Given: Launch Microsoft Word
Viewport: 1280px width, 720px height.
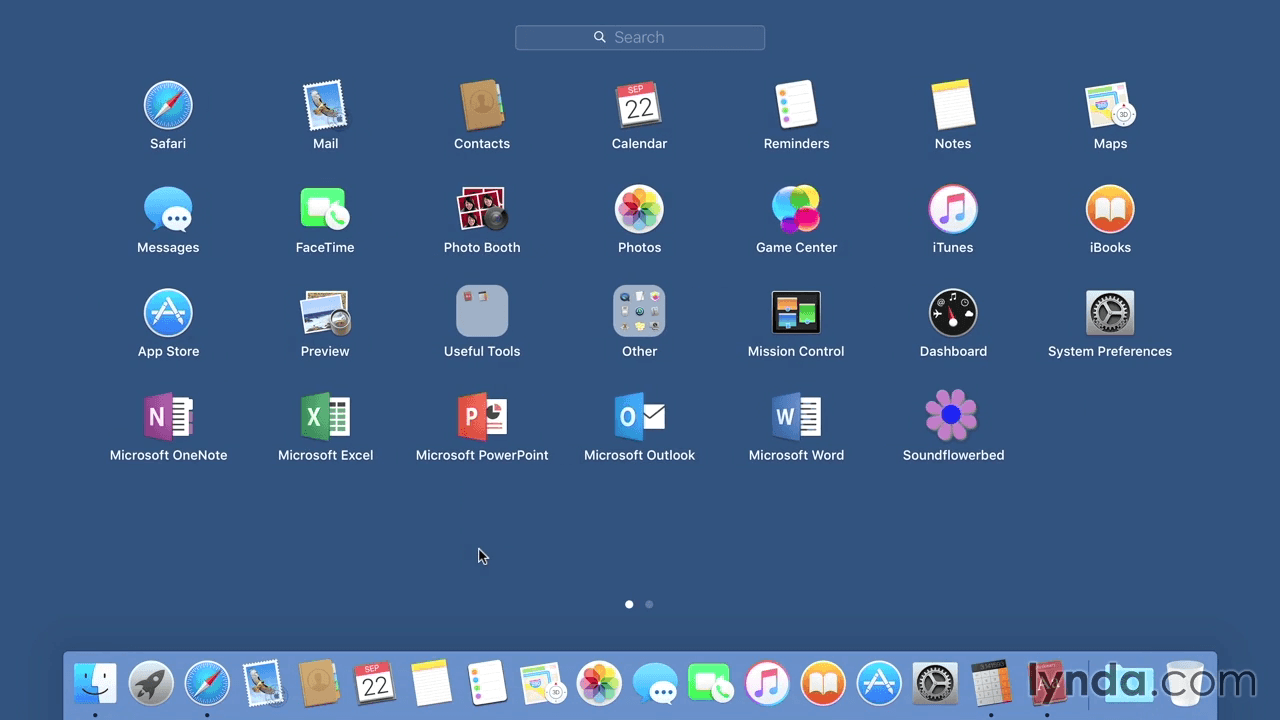Looking at the screenshot, I should [x=796, y=417].
